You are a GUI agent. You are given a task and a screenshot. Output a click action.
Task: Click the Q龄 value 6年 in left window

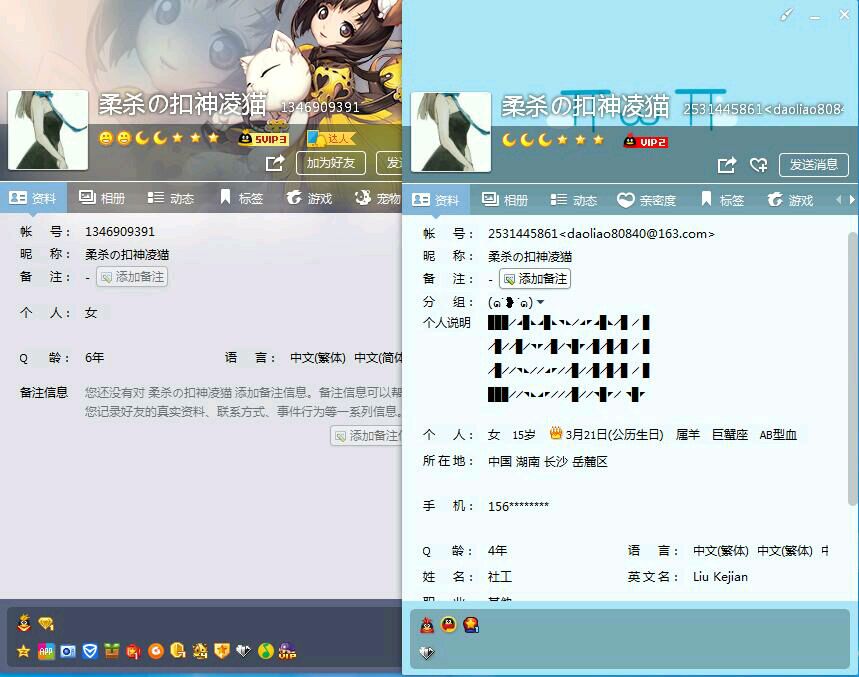click(x=95, y=358)
